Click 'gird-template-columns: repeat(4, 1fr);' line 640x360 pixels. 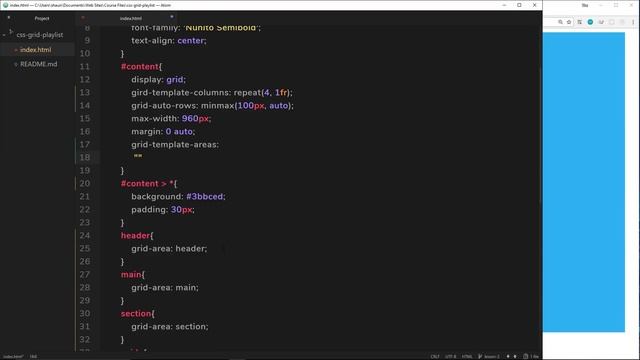point(212,93)
